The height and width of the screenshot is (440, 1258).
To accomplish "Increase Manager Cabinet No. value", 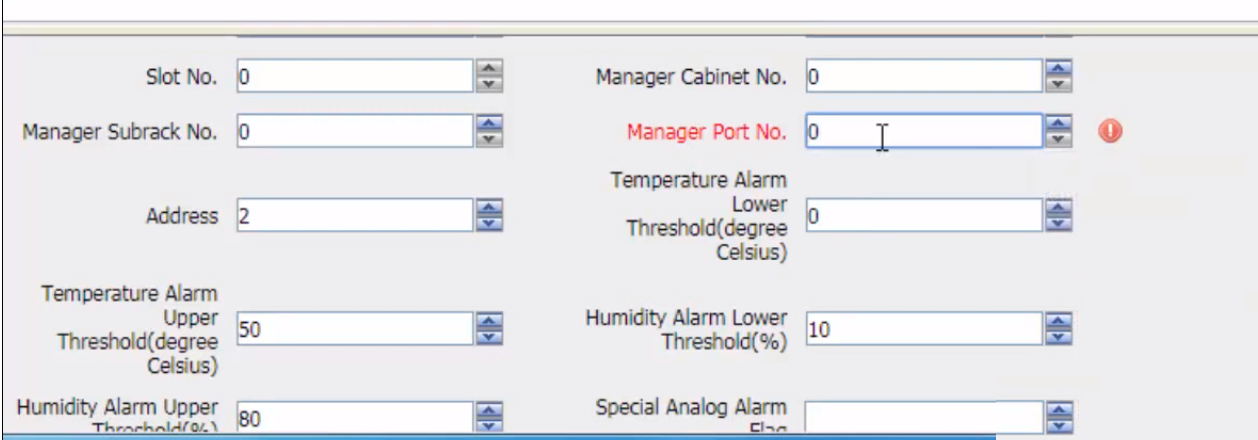I will pyautogui.click(x=1058, y=69).
